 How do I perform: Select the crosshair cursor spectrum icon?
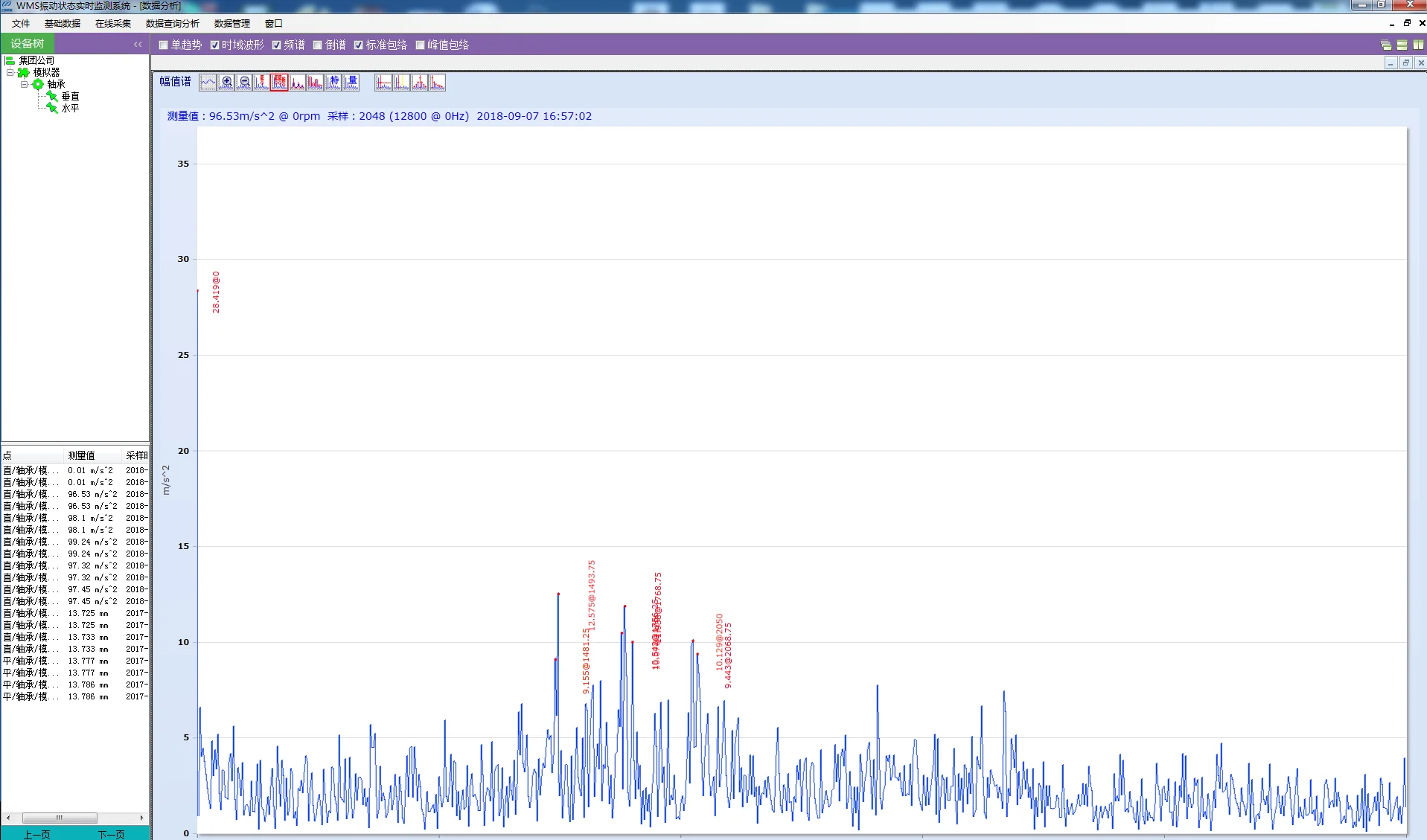click(383, 83)
